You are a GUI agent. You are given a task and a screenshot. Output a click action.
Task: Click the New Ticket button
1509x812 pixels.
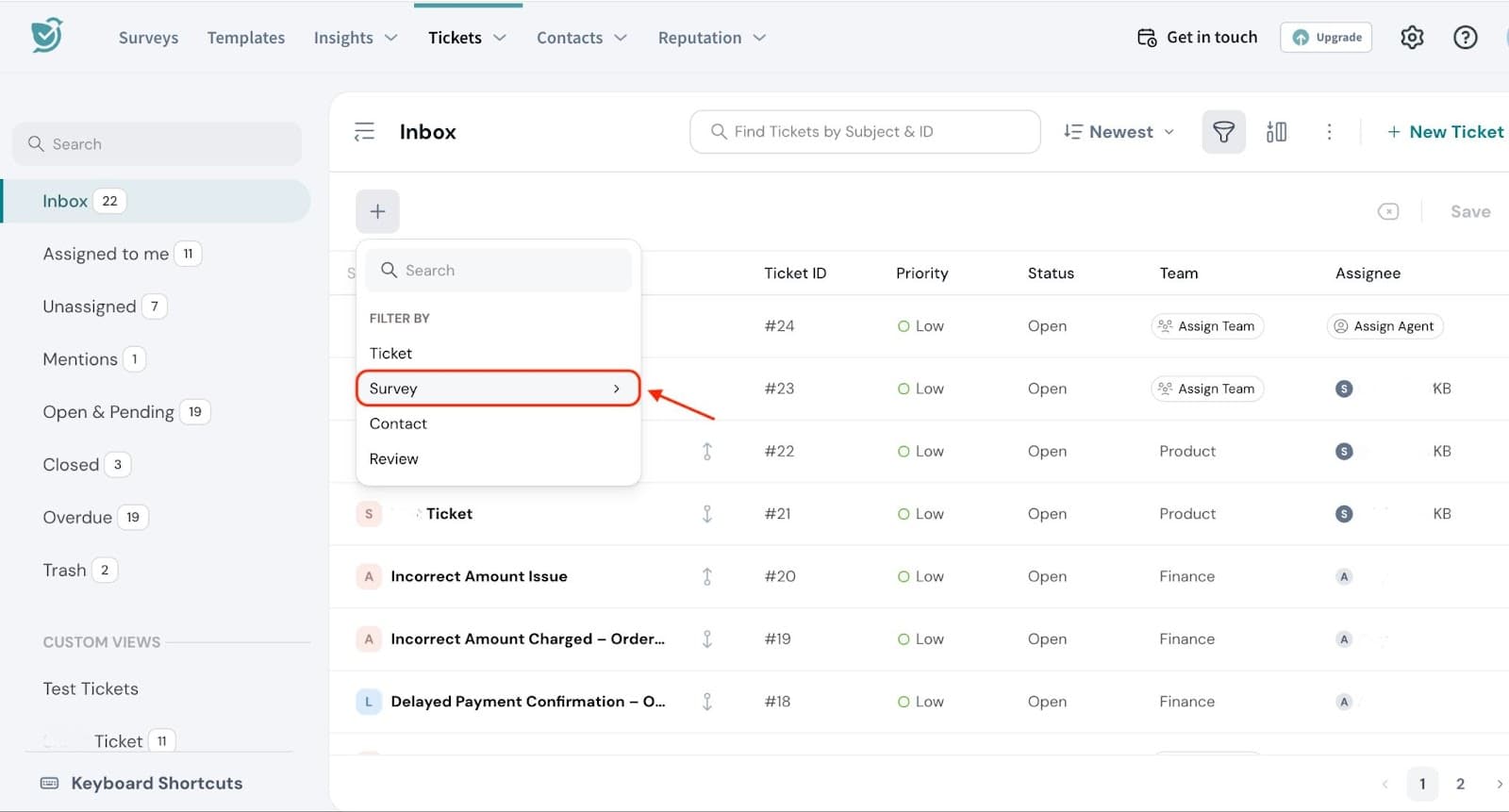tap(1445, 132)
